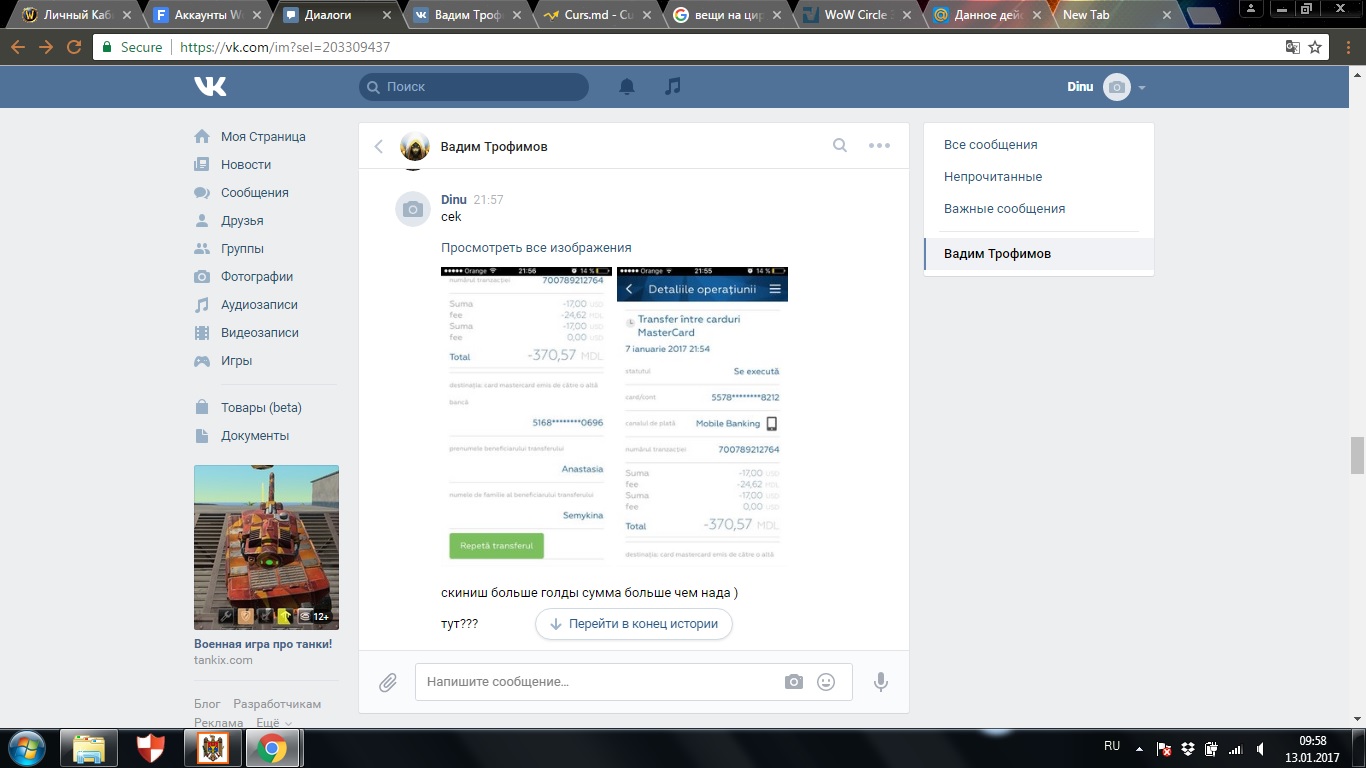Search within the conversation using magnifier

840,146
